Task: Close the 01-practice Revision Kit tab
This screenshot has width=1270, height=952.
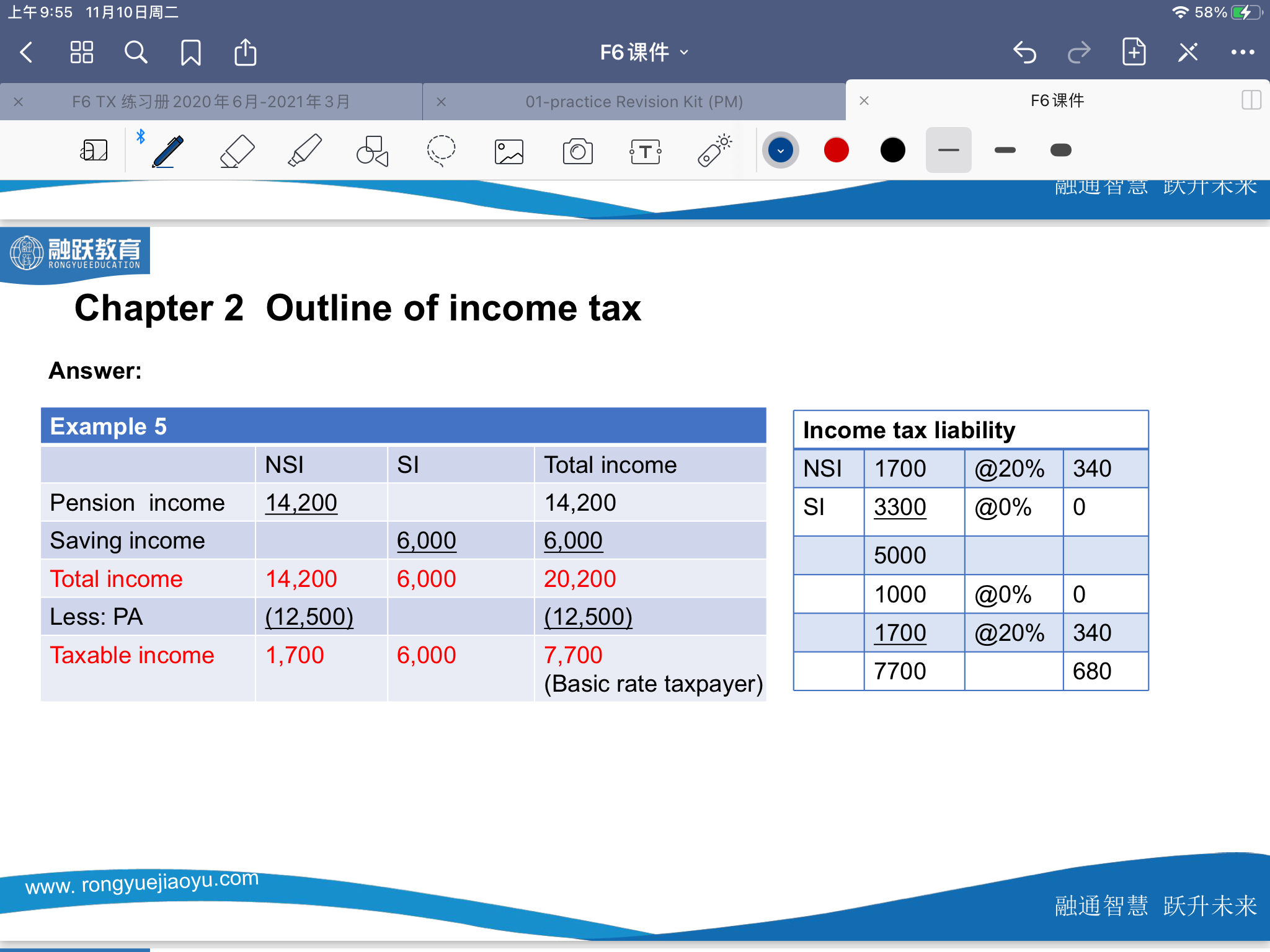Action: pyautogui.click(x=442, y=102)
